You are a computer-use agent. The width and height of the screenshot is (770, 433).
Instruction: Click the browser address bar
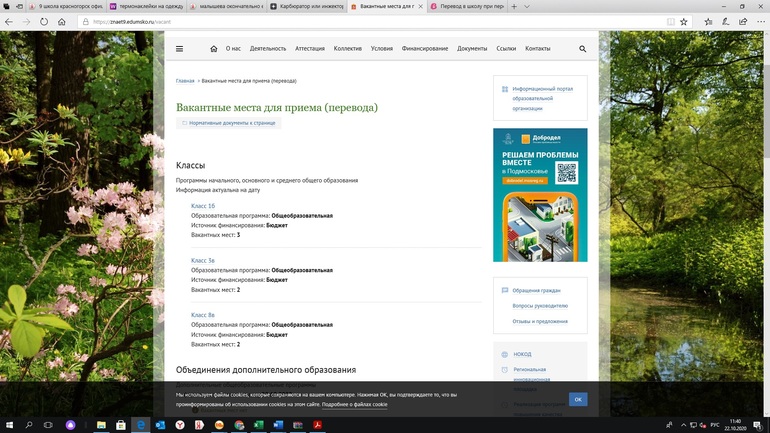point(350,21)
